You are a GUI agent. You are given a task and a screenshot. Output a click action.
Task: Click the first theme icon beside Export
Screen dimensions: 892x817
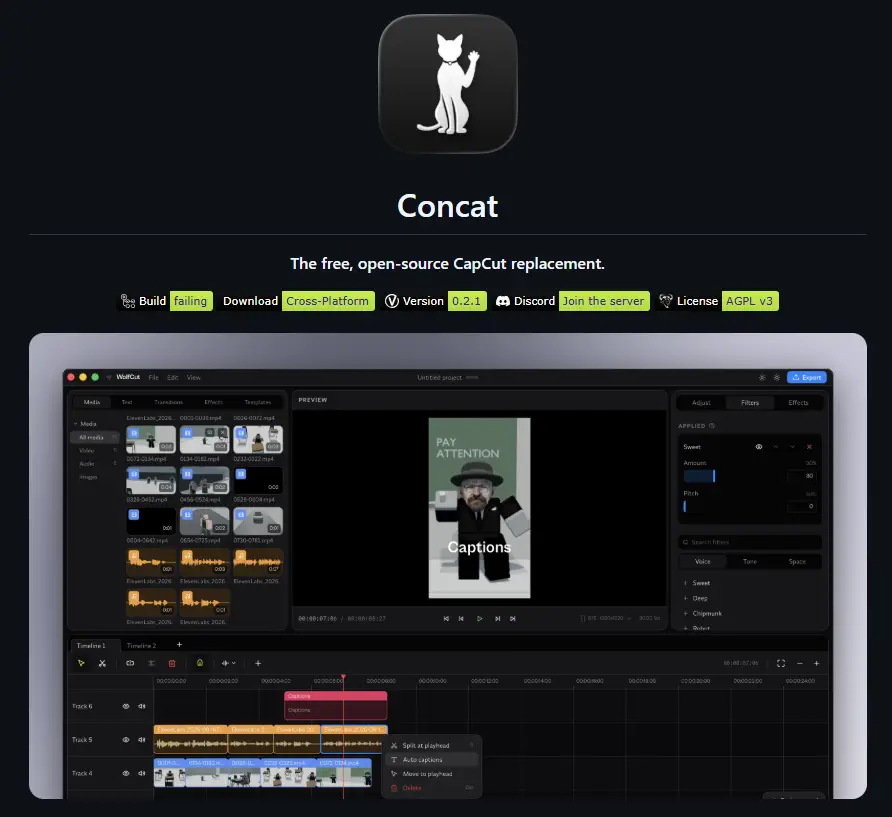(x=762, y=377)
